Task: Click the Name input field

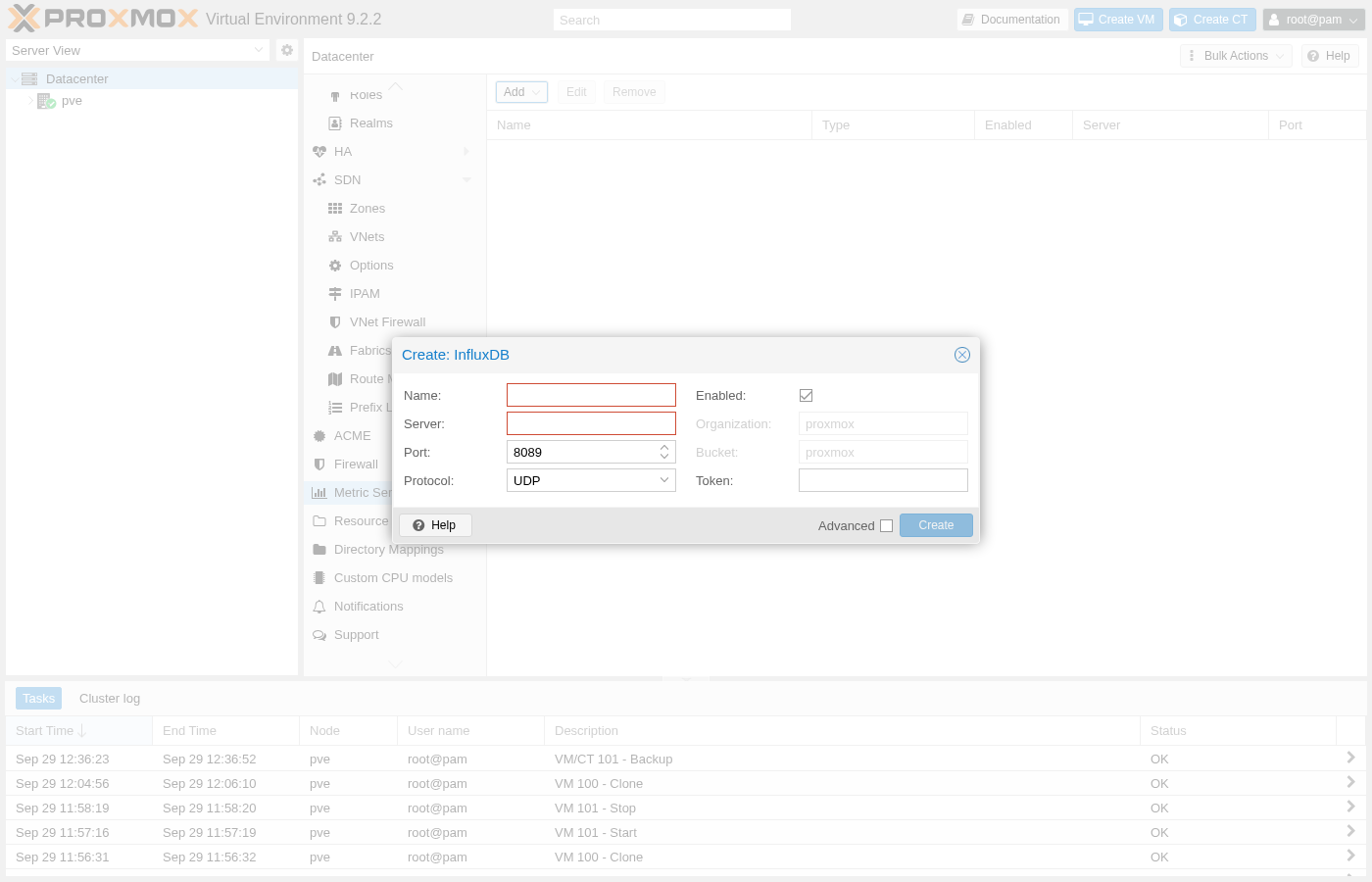Action: [591, 395]
